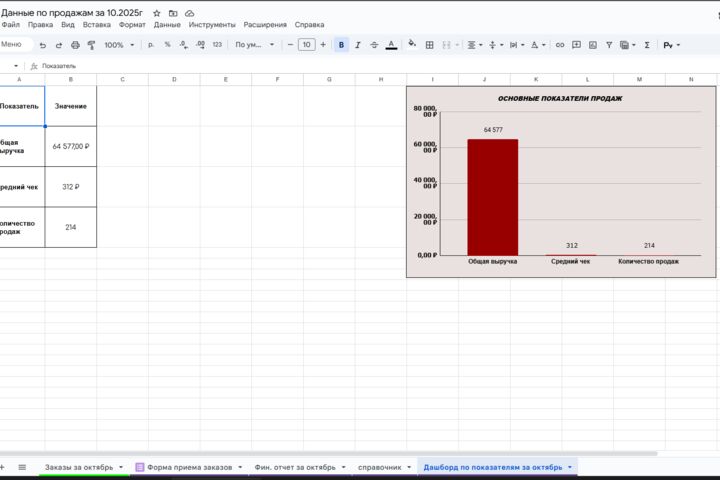Rename the document title

(x=72, y=13)
